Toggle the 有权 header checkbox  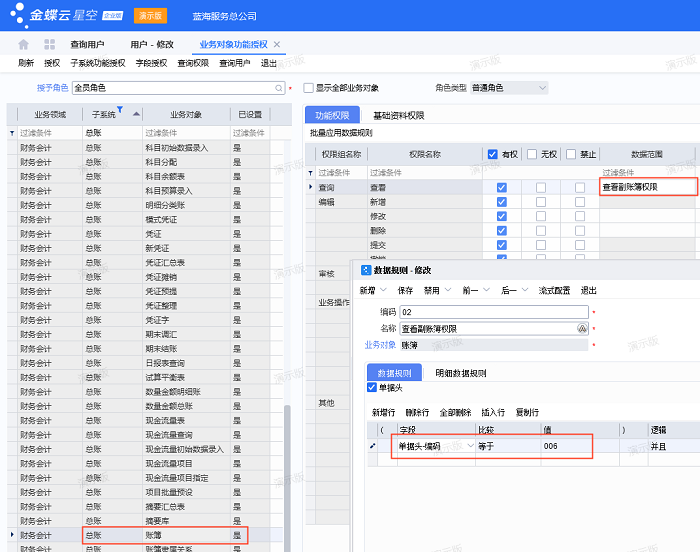point(492,154)
